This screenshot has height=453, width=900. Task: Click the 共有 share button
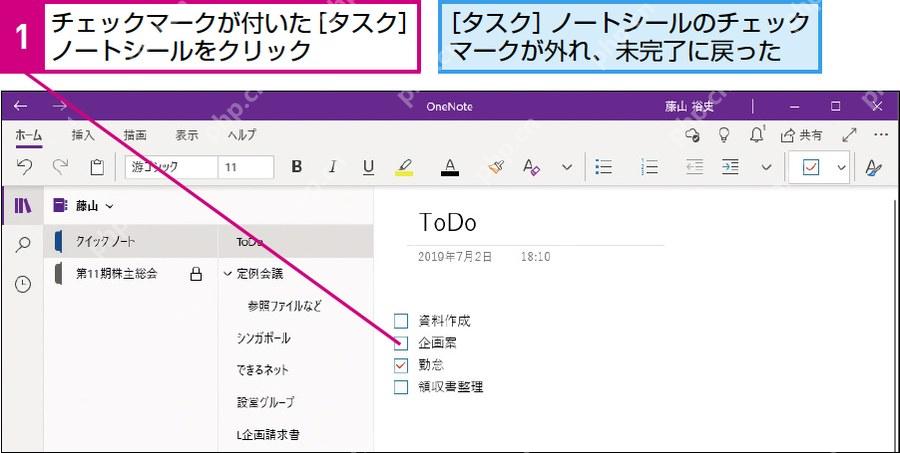(801, 135)
